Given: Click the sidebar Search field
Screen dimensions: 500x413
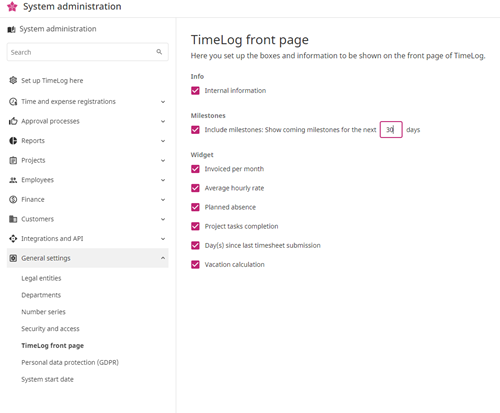Looking at the screenshot, I should (x=87, y=52).
